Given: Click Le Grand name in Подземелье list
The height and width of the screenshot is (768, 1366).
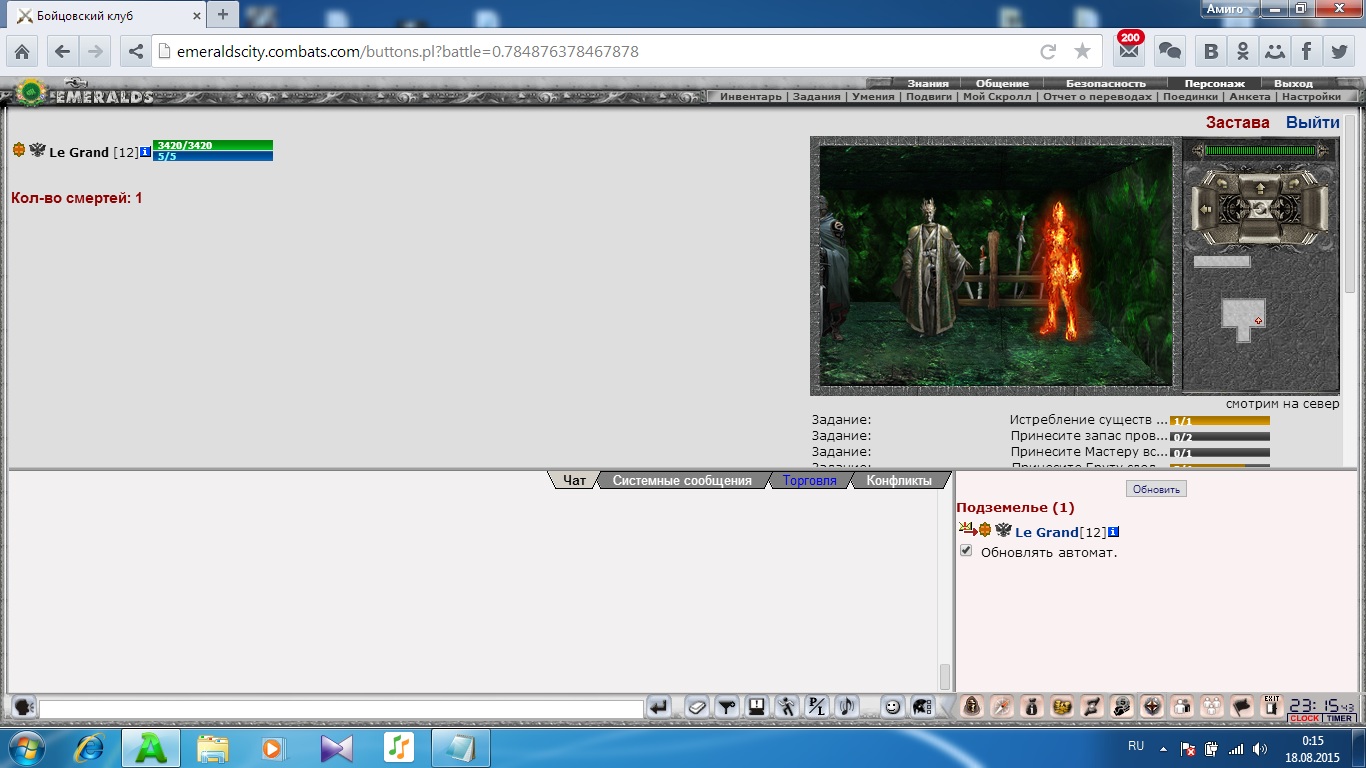Looking at the screenshot, I should 1046,532.
